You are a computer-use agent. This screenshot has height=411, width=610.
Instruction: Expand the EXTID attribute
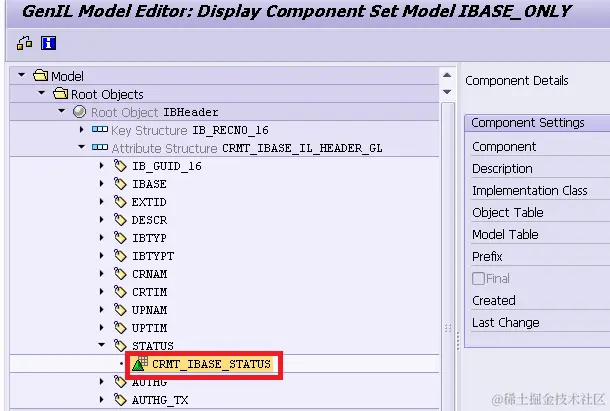(102, 202)
